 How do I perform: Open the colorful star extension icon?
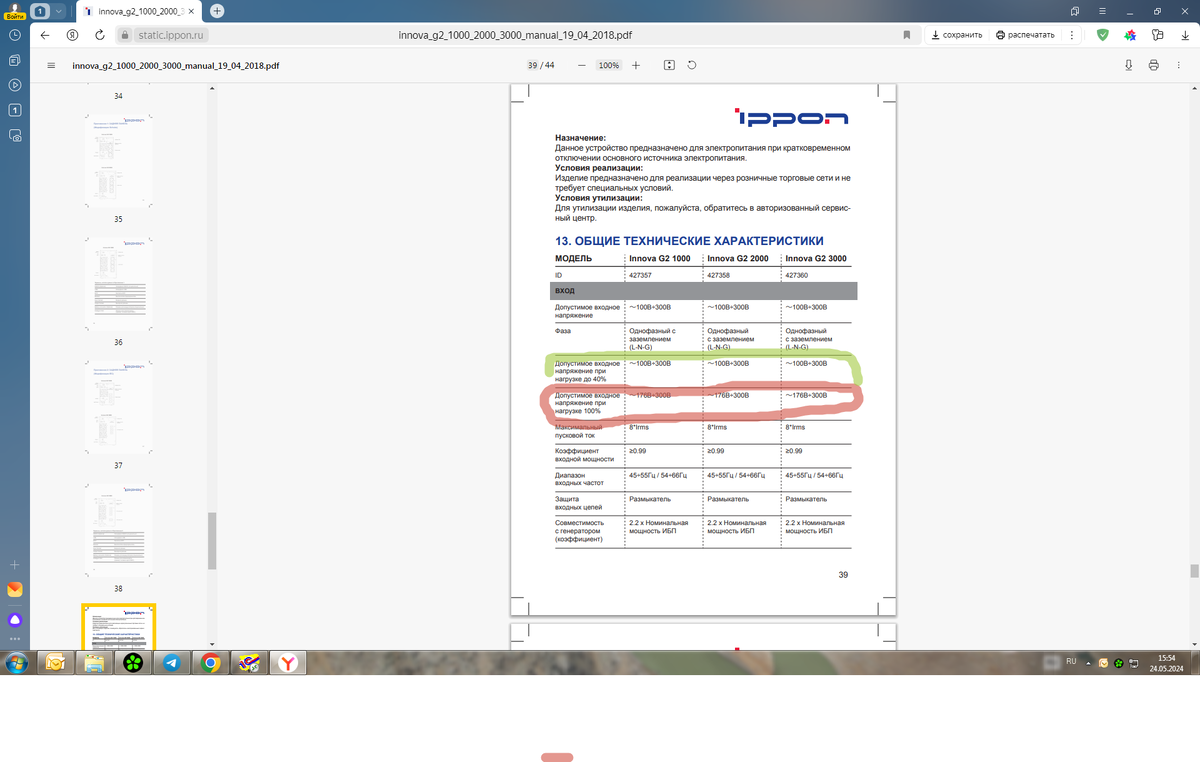pyautogui.click(x=1130, y=35)
